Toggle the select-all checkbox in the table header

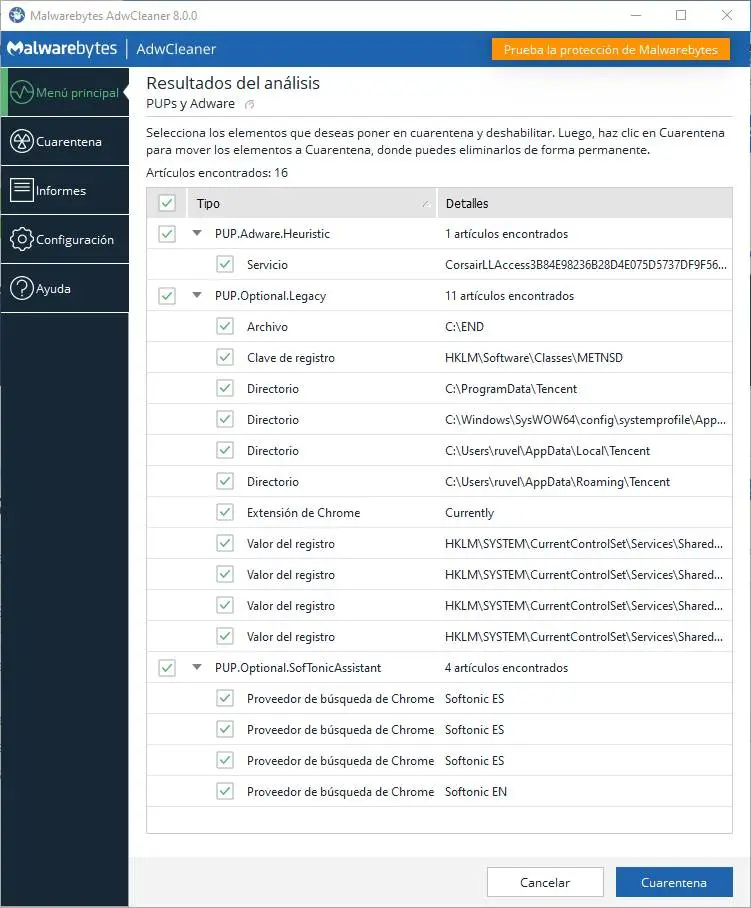(x=167, y=204)
